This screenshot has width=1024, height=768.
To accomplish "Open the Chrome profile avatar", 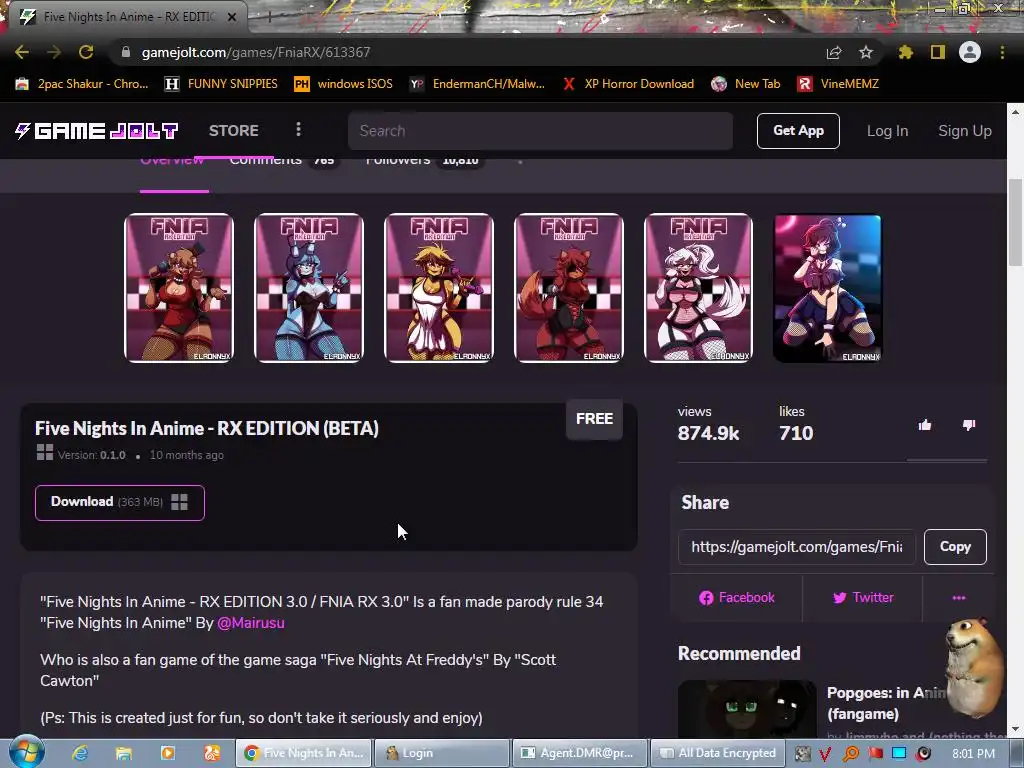I will [970, 52].
